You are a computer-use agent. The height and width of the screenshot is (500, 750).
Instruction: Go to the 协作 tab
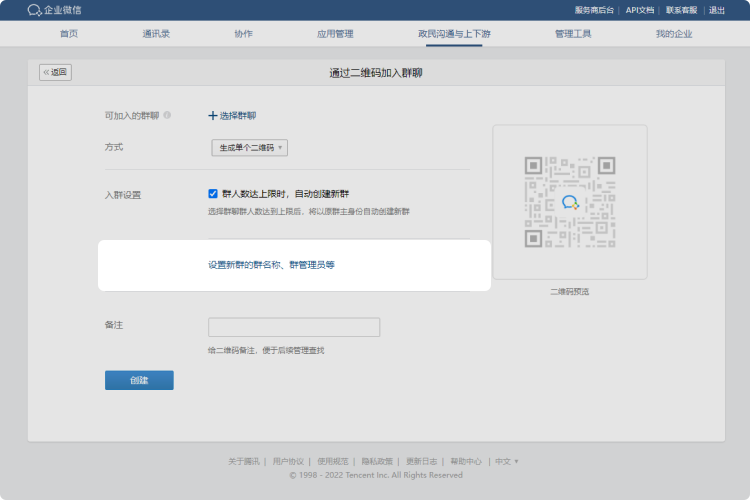point(243,33)
